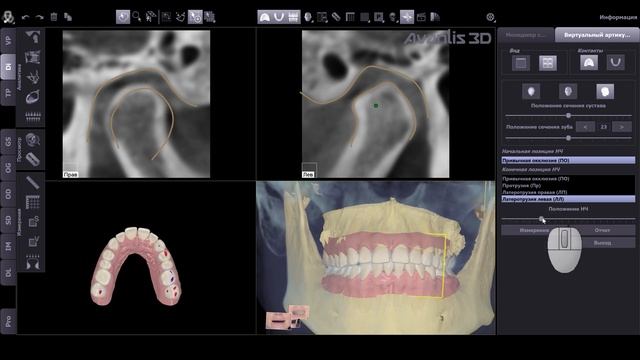Click the trash delete icon
This screenshot has width=640, height=360.
tap(53, 17)
